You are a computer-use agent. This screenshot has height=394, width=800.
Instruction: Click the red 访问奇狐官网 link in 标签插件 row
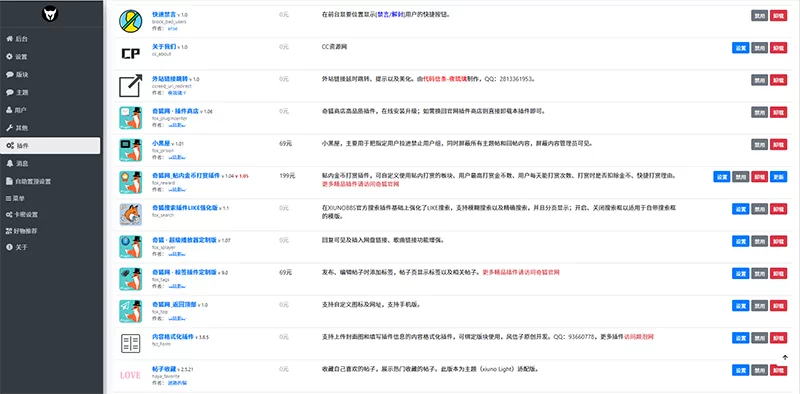click(521, 273)
